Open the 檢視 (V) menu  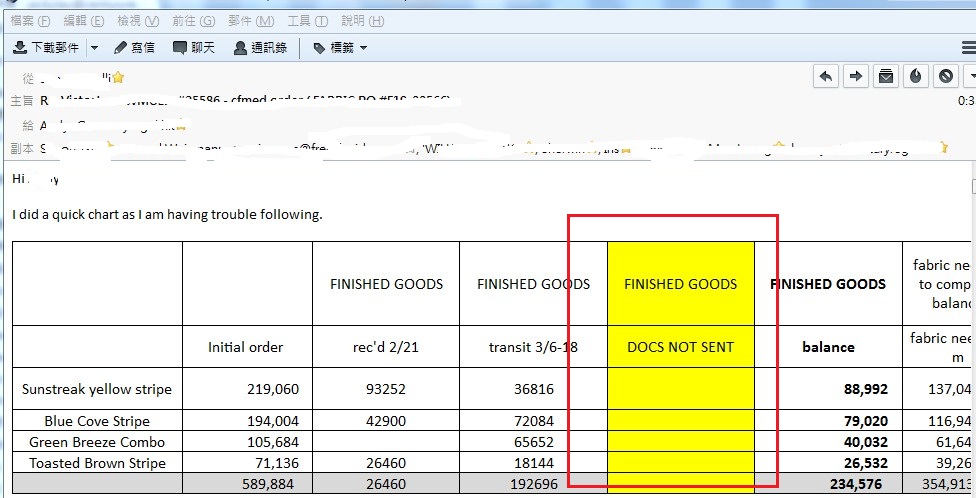(138, 20)
